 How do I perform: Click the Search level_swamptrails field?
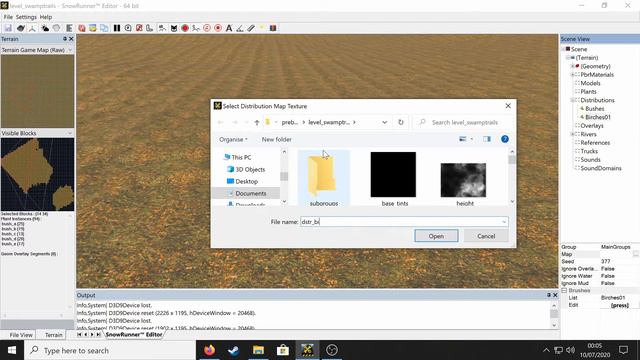pyautogui.click(x=464, y=122)
